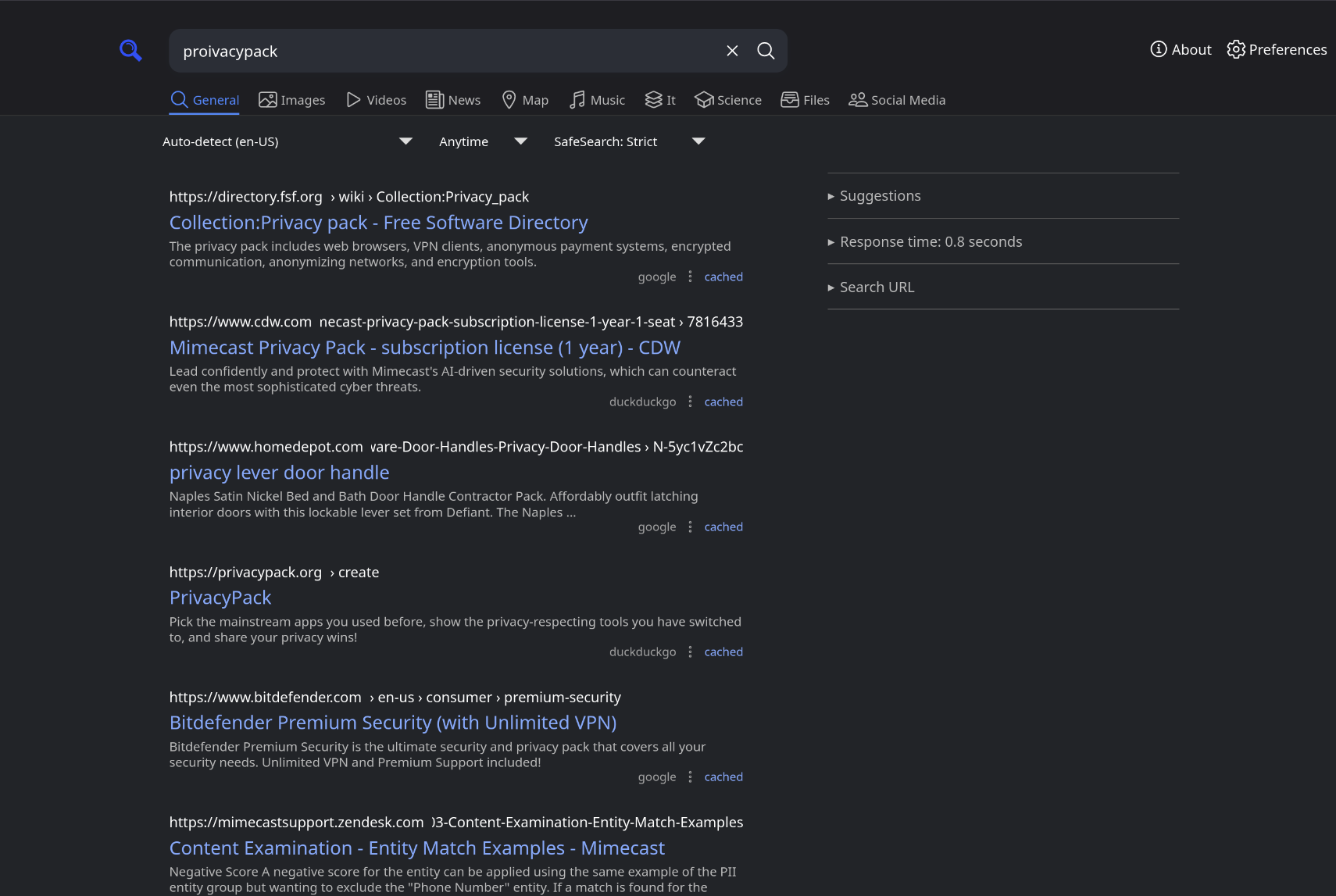Open the options menu for the Mimecast Privacy Pack result
The height and width of the screenshot is (896, 1336).
(690, 402)
